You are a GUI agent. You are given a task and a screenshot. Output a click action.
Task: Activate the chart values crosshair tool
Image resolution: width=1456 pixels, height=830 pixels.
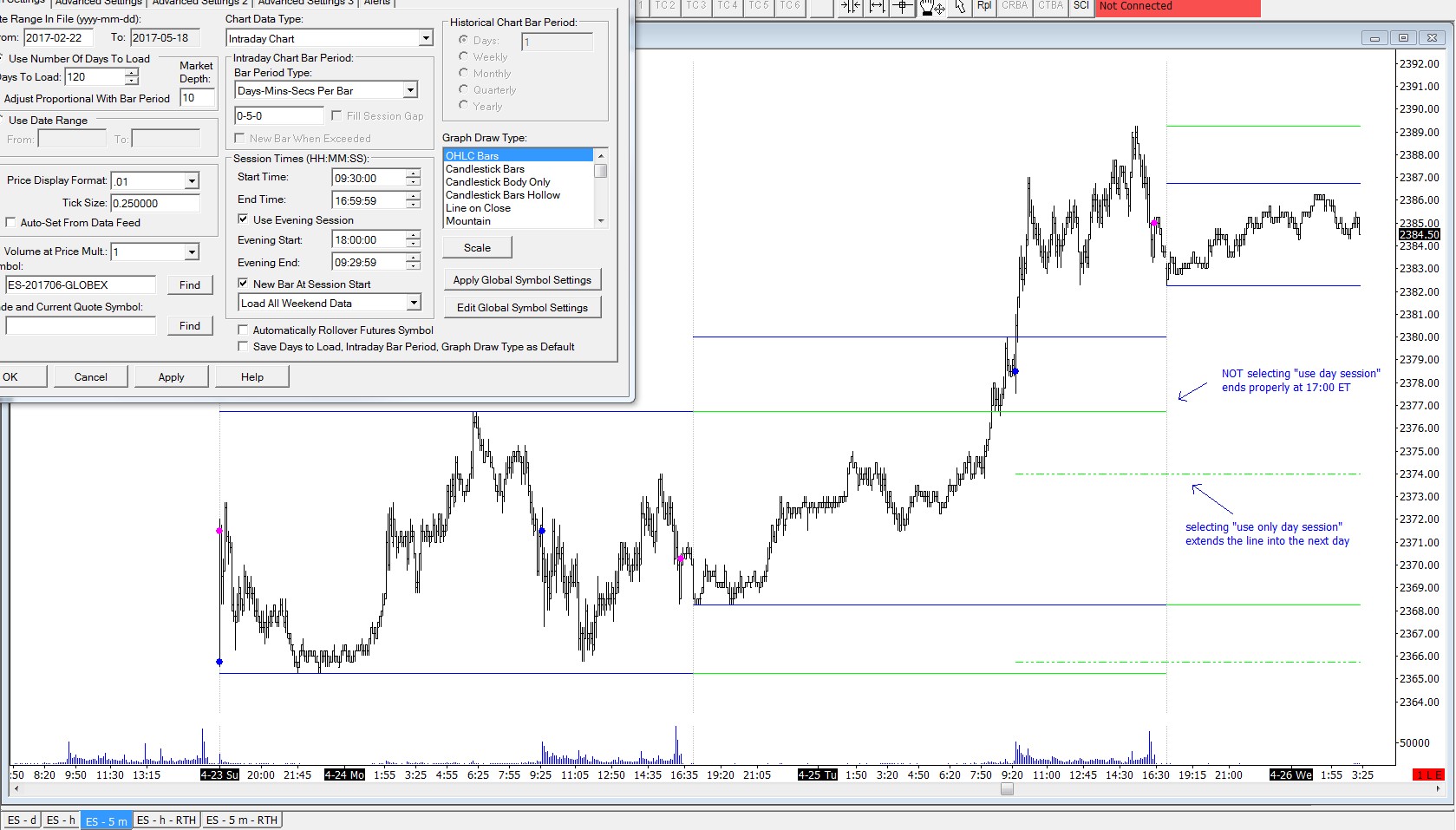(x=903, y=7)
